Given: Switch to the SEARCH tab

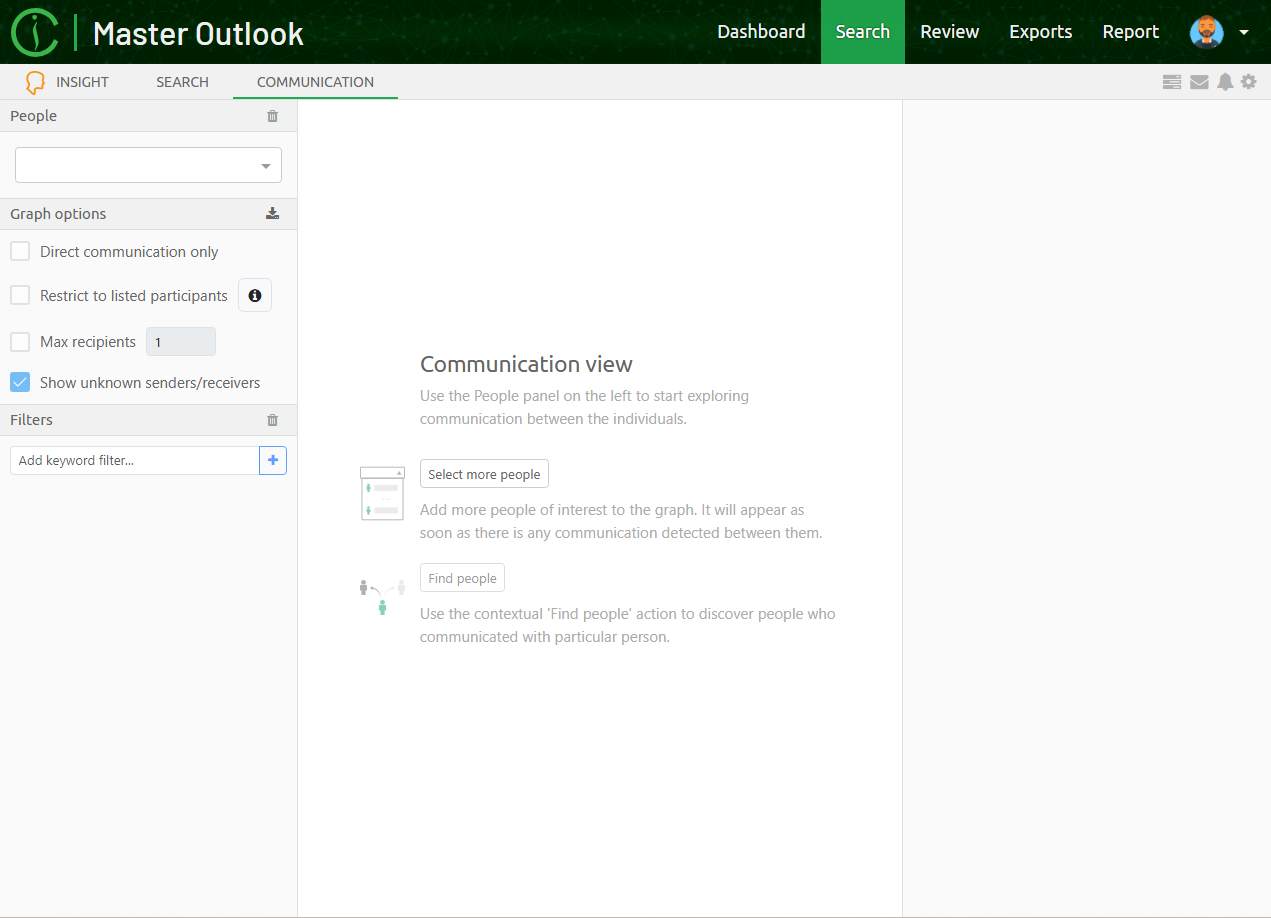Looking at the screenshot, I should point(182,82).
